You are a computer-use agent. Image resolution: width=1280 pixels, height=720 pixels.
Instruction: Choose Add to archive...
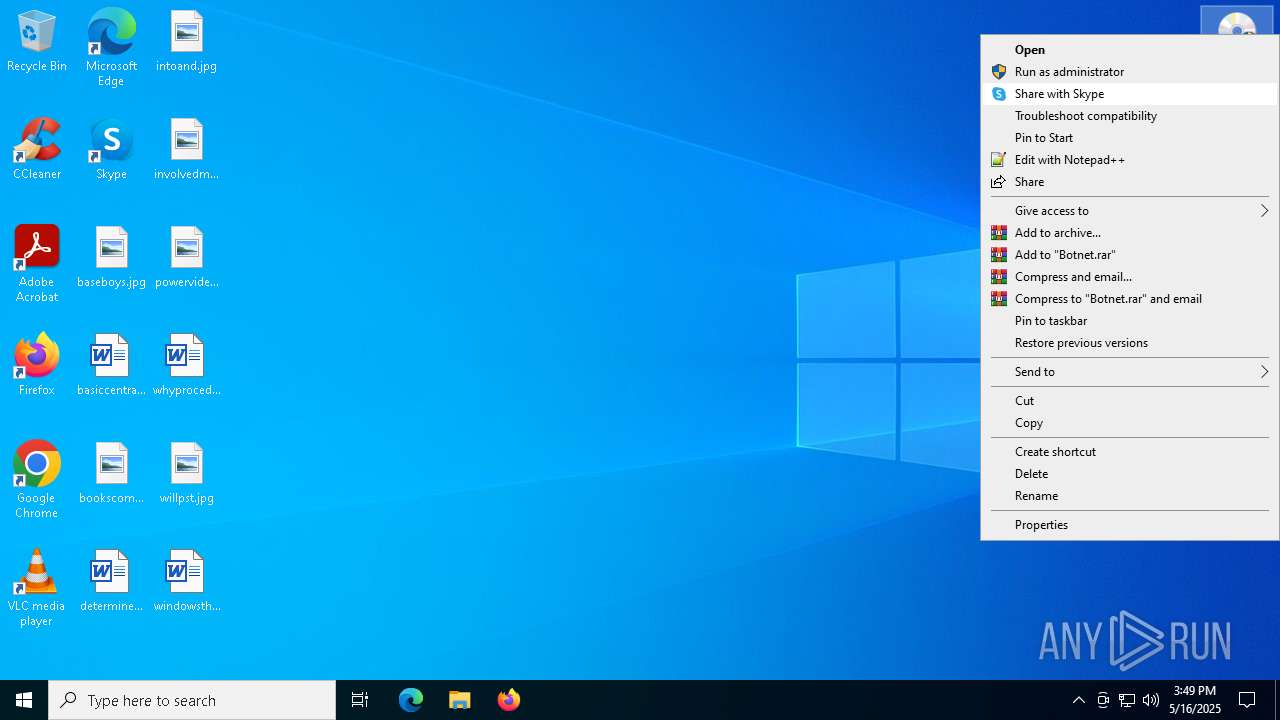coord(1130,233)
